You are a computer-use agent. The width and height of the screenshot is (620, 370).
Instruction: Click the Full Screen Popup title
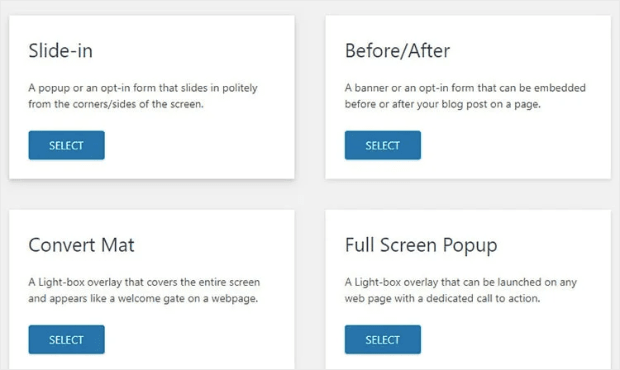[x=421, y=246]
